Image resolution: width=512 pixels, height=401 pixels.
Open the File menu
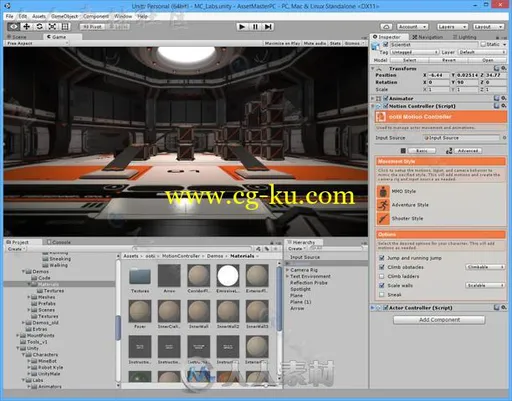(x=10, y=16)
